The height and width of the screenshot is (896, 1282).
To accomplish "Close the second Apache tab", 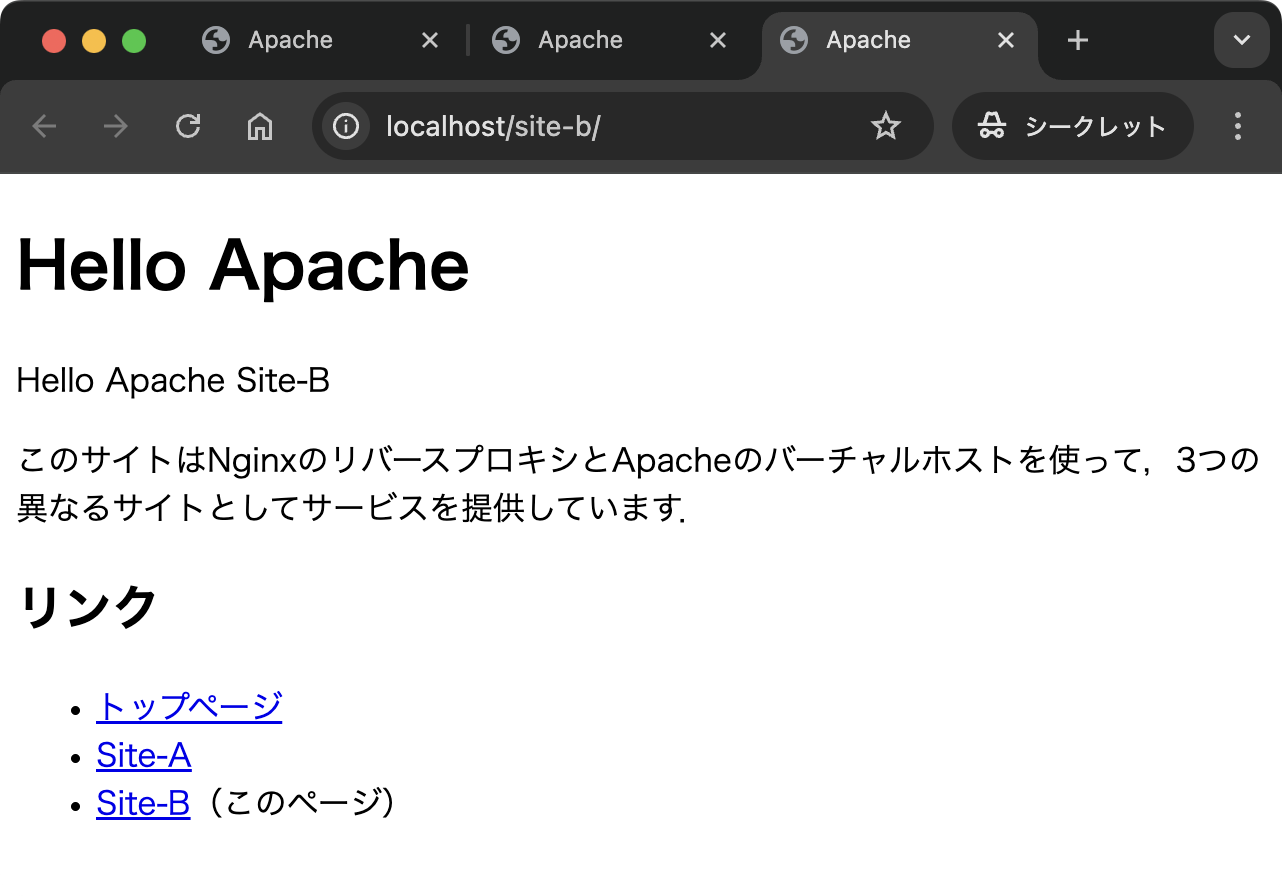I will coord(717,41).
